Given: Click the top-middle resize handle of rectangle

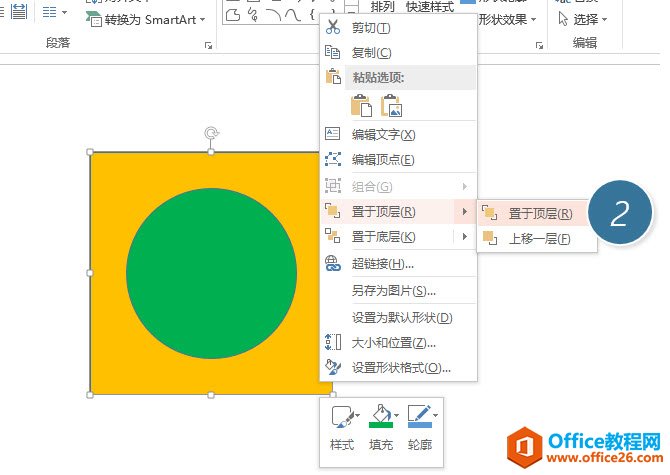Looking at the screenshot, I should click(211, 152).
